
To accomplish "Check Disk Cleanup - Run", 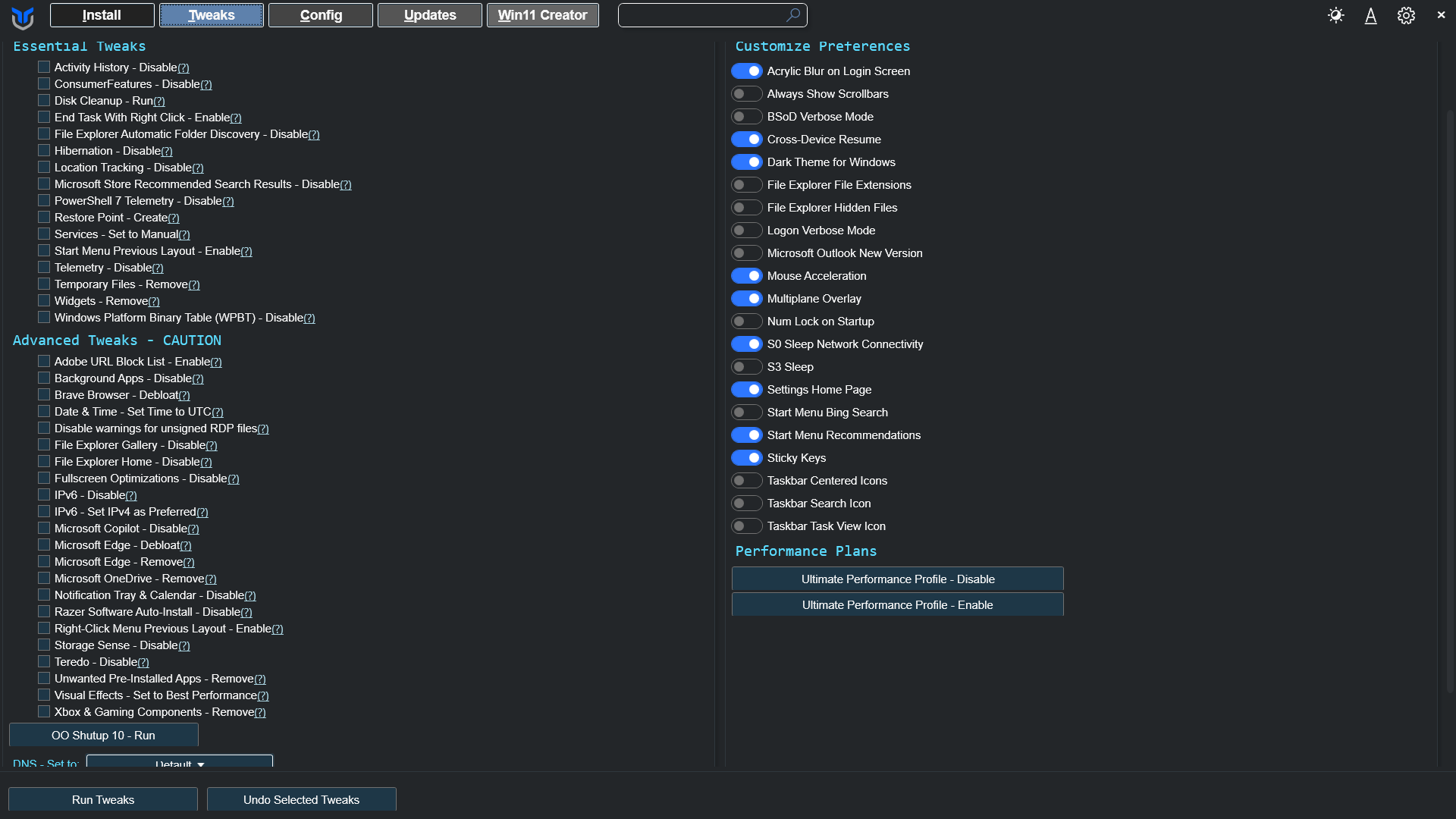I will tap(44, 100).
